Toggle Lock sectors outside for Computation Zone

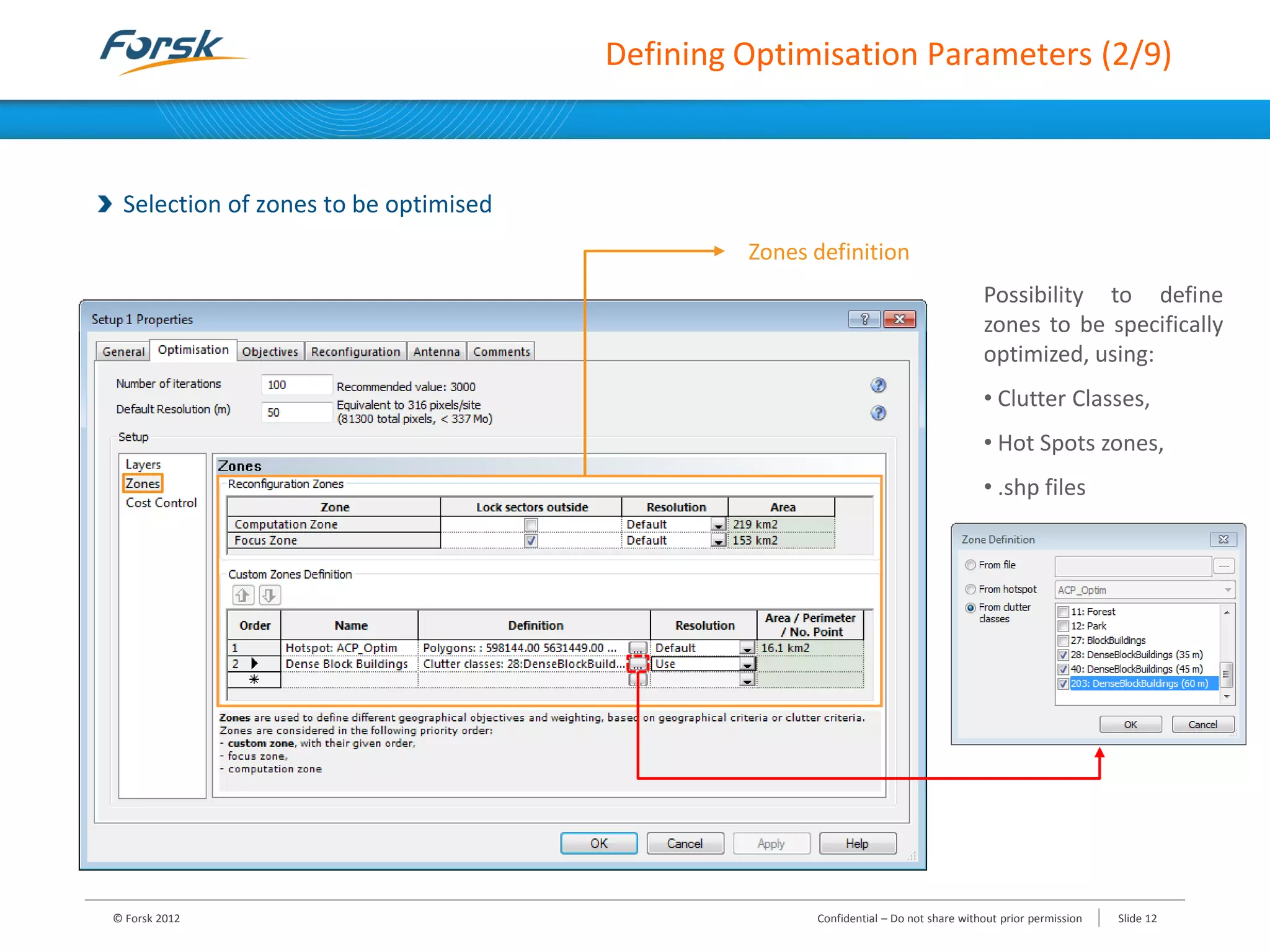click(x=531, y=525)
